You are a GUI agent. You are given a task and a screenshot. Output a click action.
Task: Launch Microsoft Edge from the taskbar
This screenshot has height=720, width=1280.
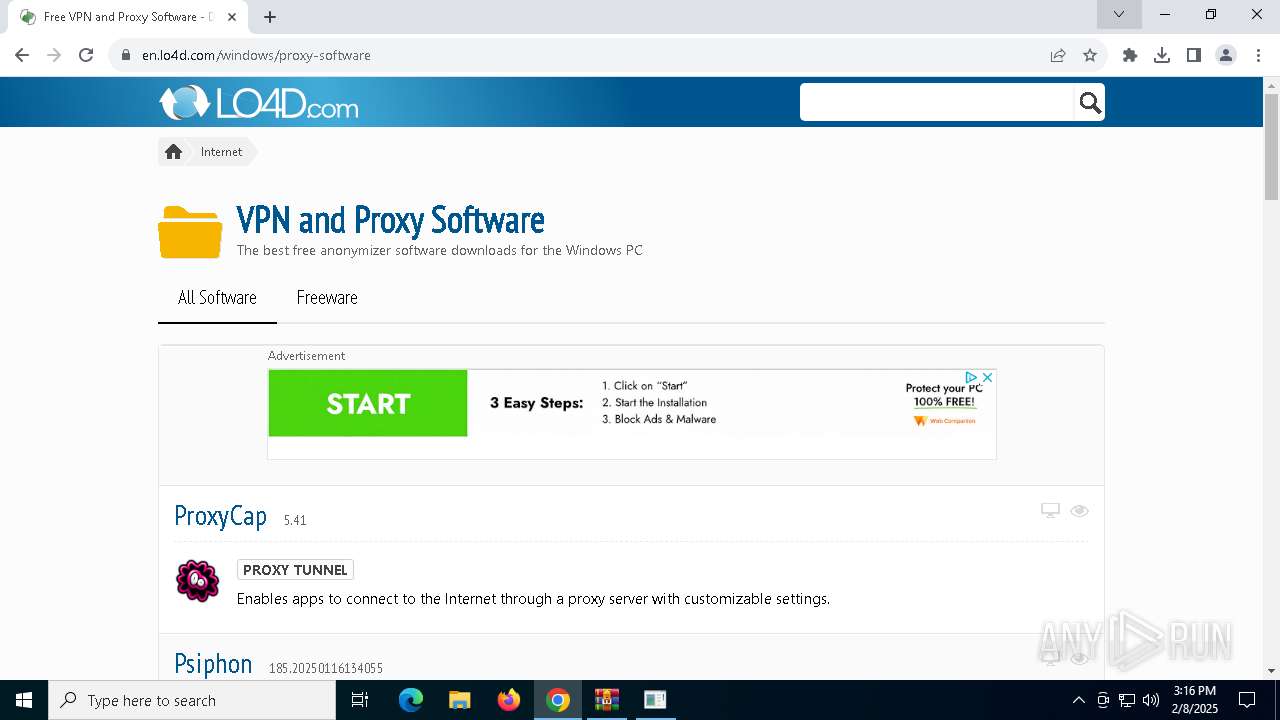click(x=411, y=700)
